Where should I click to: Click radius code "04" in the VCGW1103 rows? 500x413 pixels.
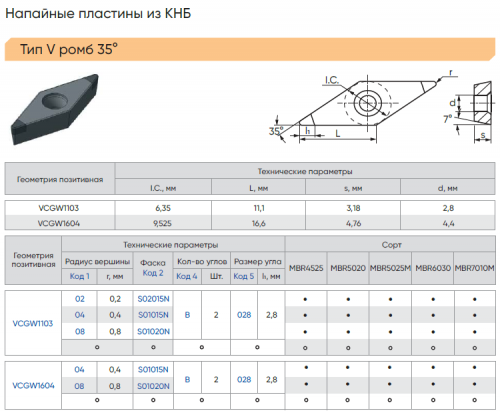(80, 315)
